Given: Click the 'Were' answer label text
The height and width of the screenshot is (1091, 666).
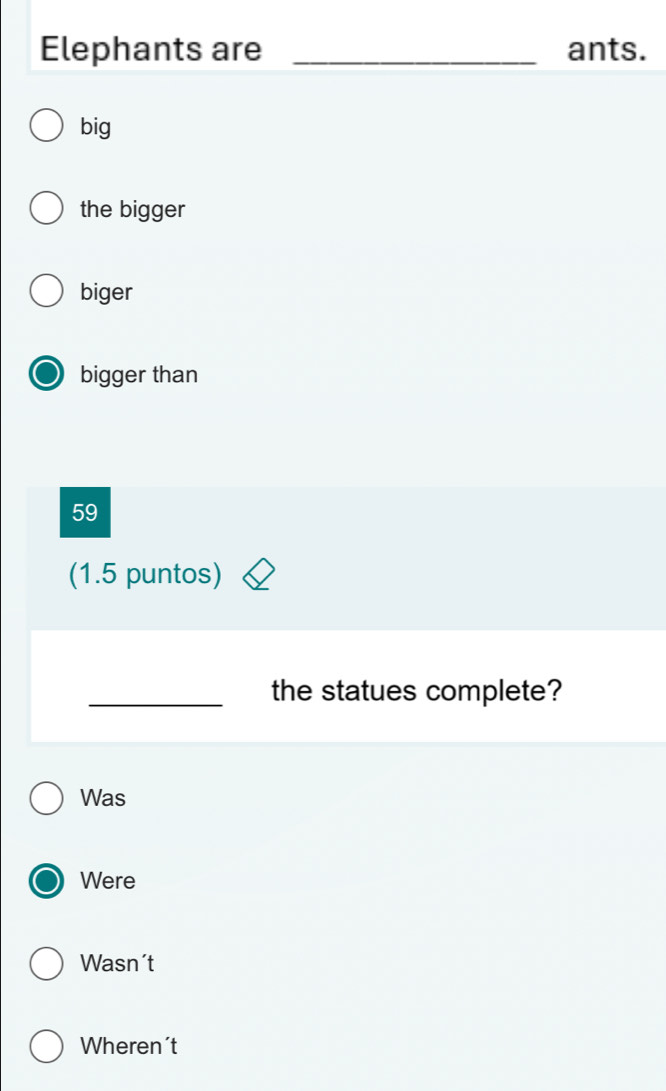Looking at the screenshot, I should [108, 881].
